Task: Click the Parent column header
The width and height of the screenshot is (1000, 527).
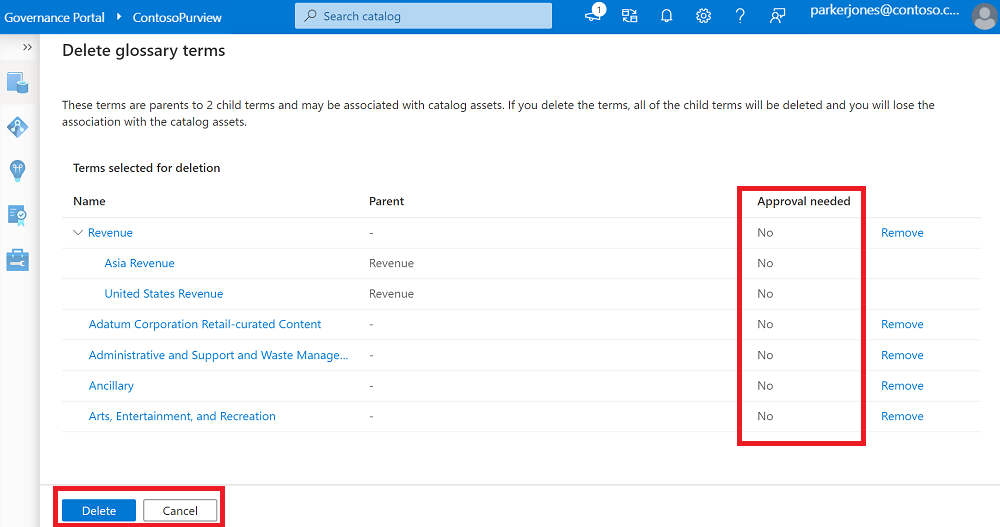Action: tap(386, 201)
